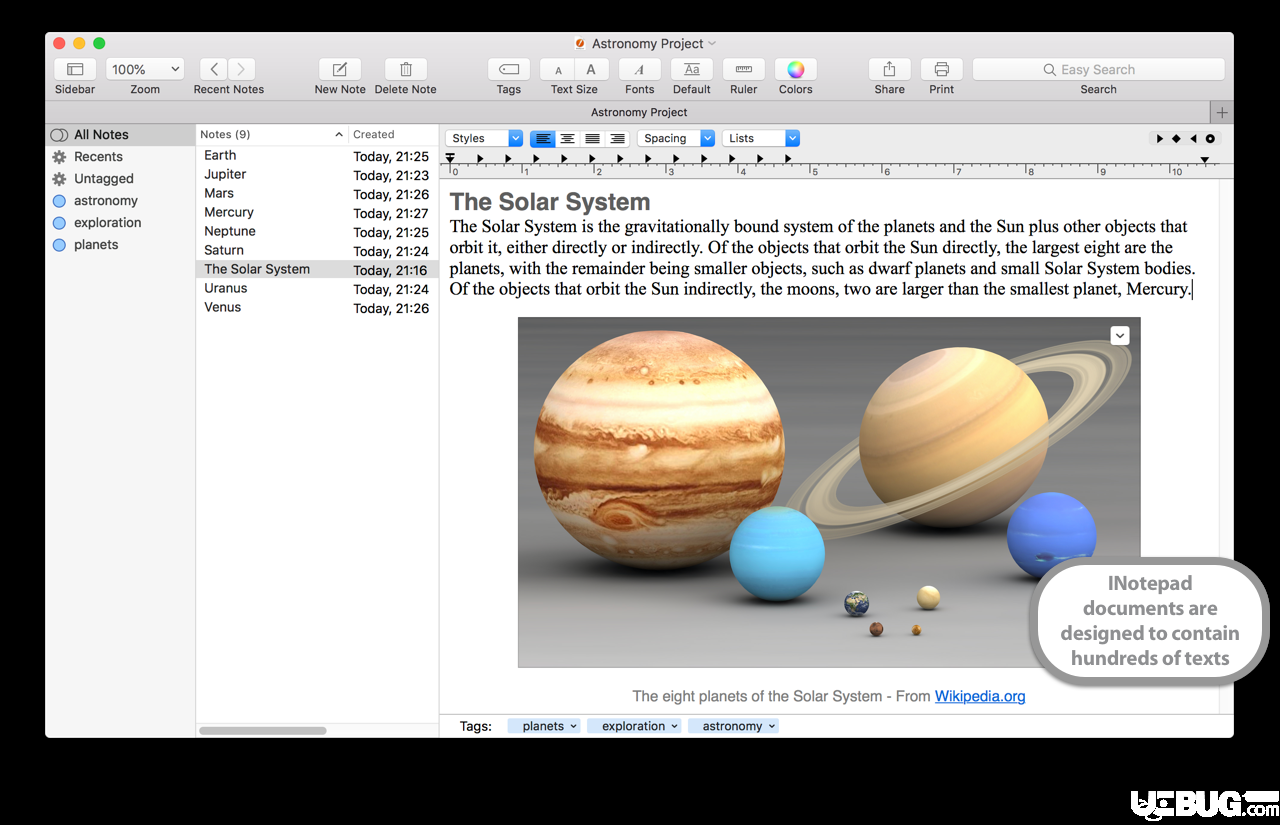The height and width of the screenshot is (825, 1280).
Task: Toggle the Ruler toolbar icon
Action: coord(744,69)
